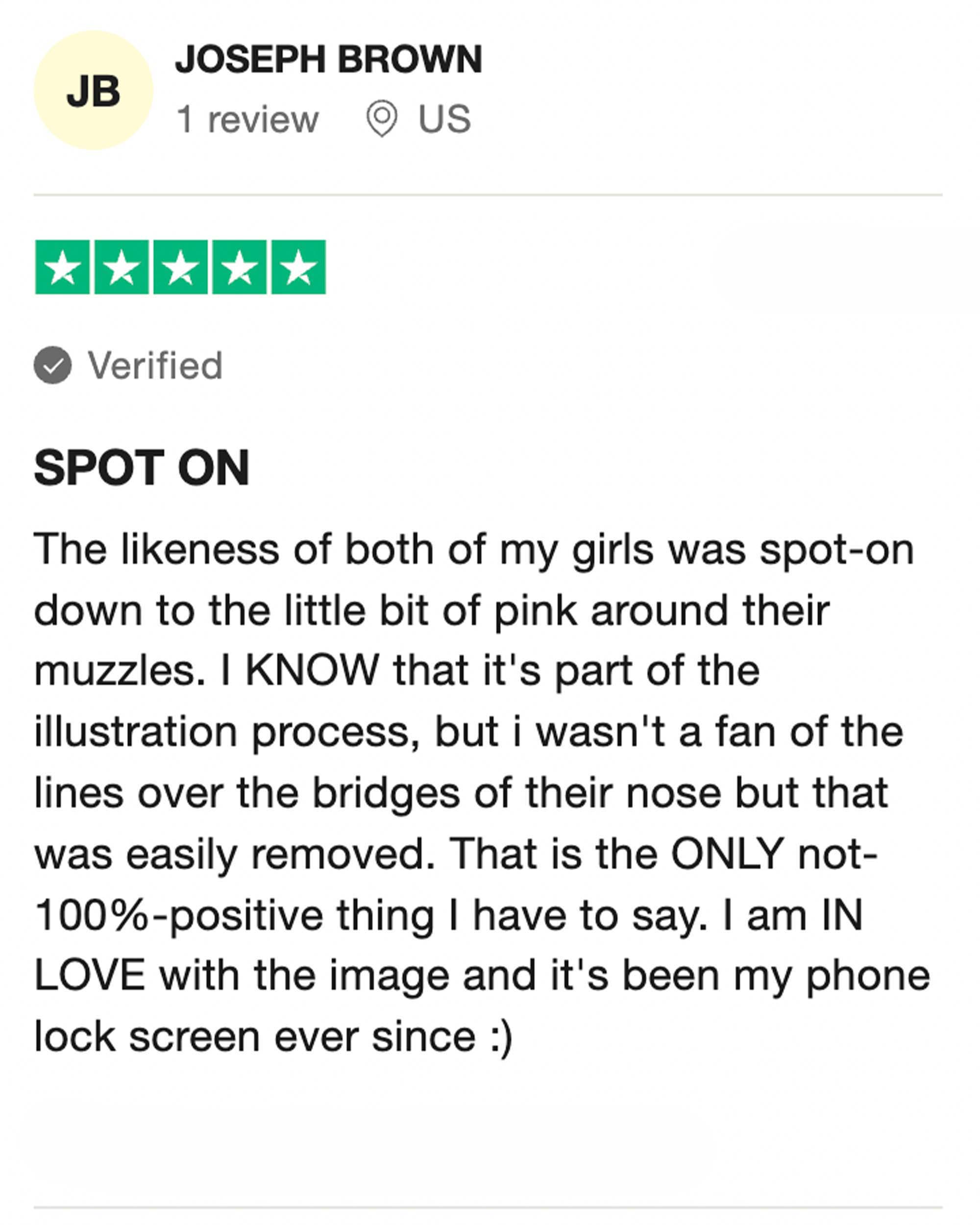Viewport: 980px width, 1225px height.
Task: Click the "1 review" count text
Action: (x=248, y=120)
